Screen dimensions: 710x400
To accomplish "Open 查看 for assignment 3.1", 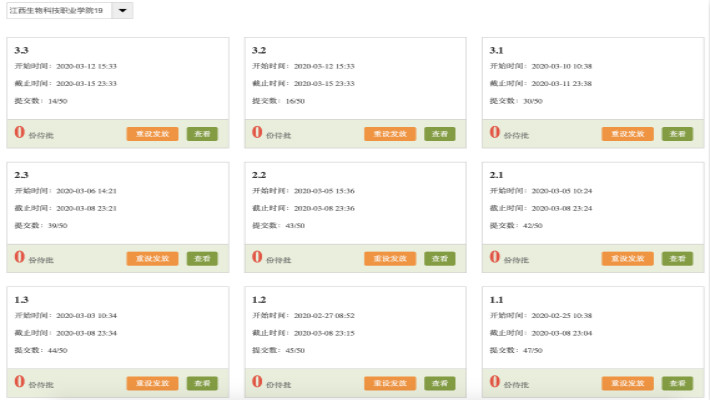I will click(x=677, y=134).
